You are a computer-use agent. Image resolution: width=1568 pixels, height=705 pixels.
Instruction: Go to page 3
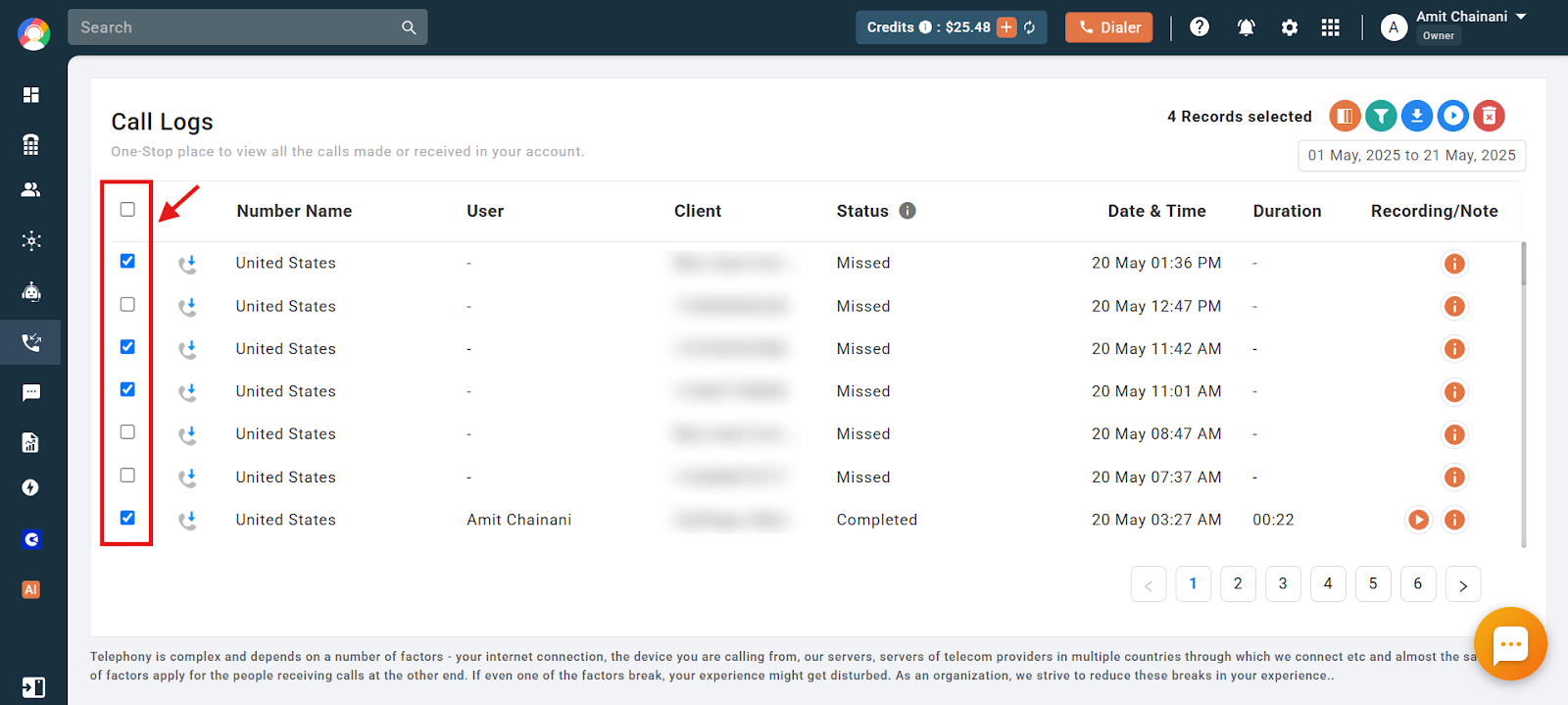[1283, 583]
